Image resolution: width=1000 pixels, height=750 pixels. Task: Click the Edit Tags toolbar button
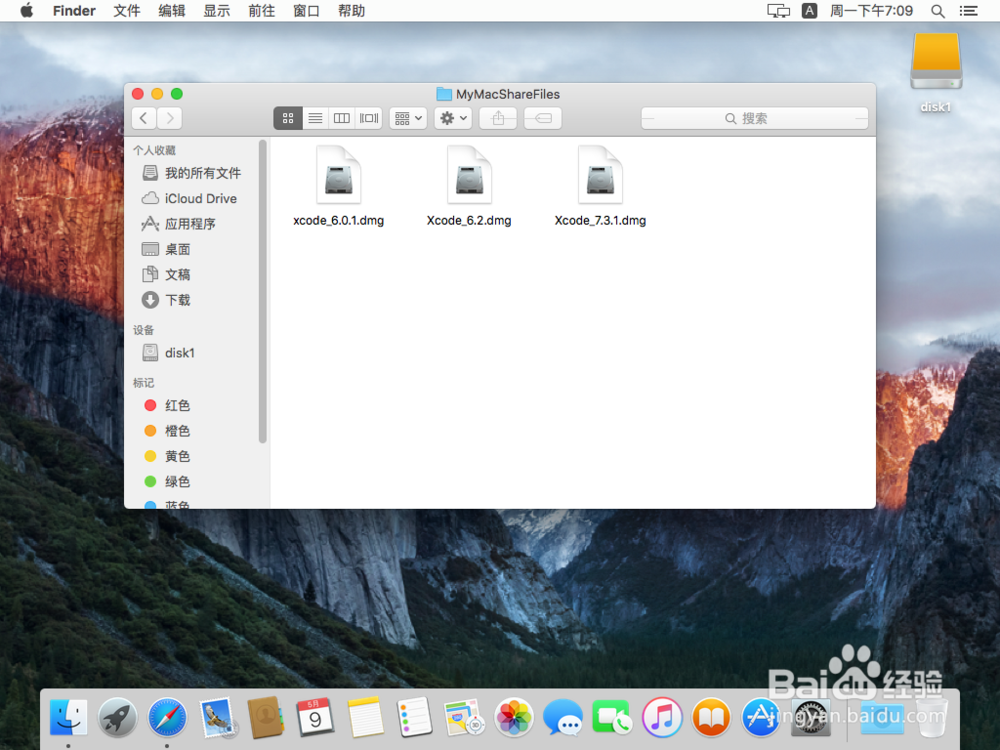click(543, 118)
